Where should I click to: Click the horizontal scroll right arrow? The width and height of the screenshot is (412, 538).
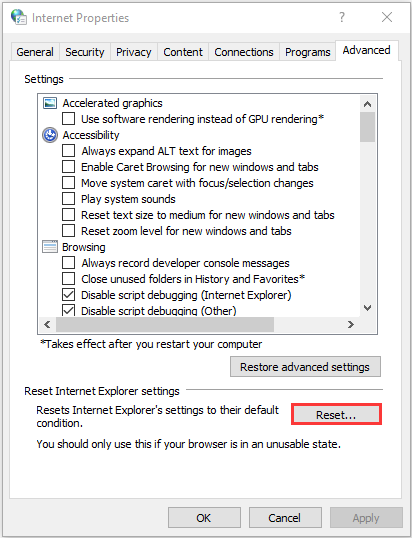[x=351, y=324]
